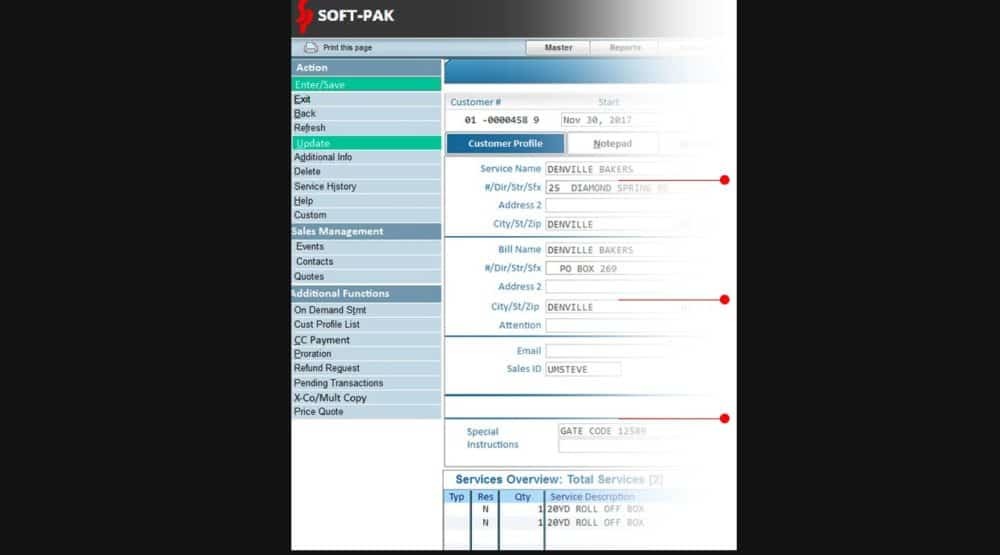This screenshot has width=1000, height=555.
Task: Open Quotes under Sales Management
Action: pyautogui.click(x=309, y=276)
